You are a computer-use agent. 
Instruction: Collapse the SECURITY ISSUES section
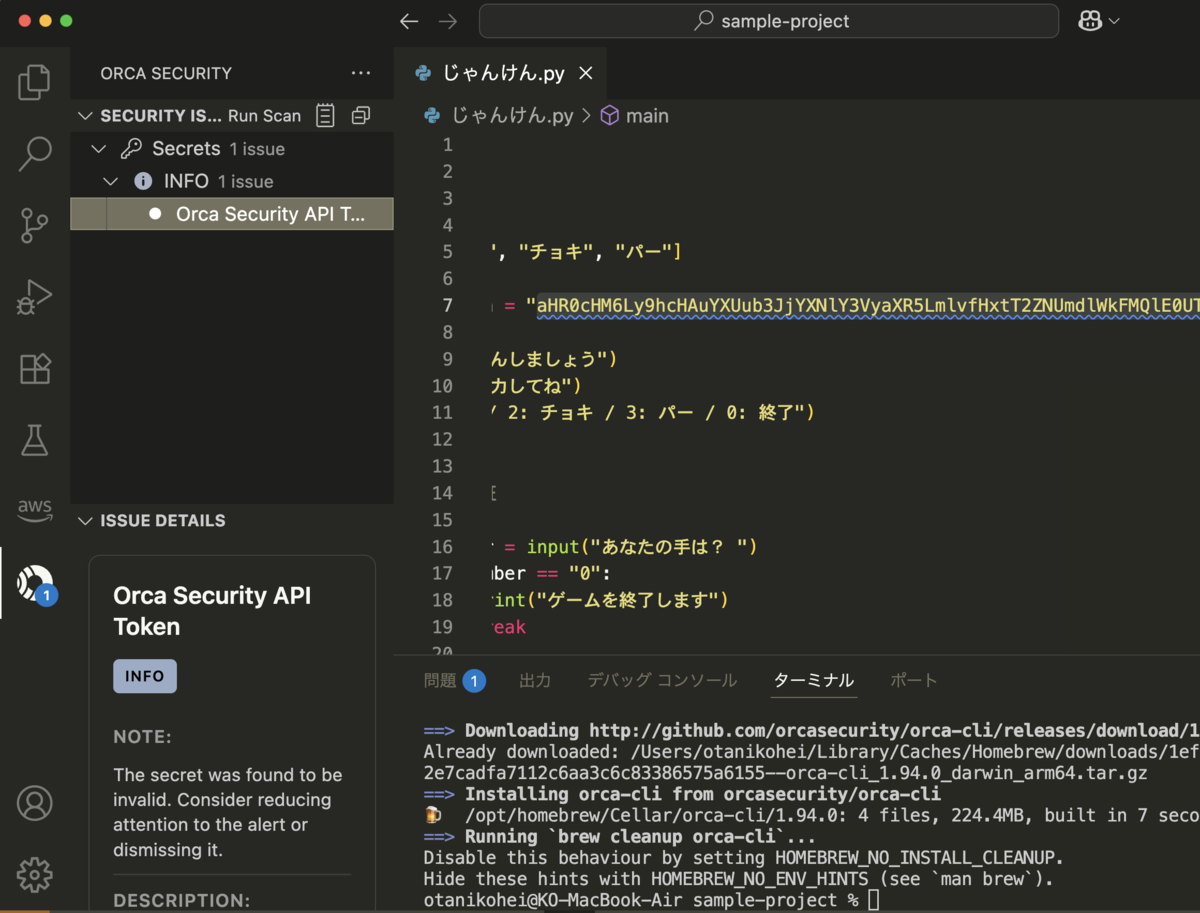tap(85, 116)
